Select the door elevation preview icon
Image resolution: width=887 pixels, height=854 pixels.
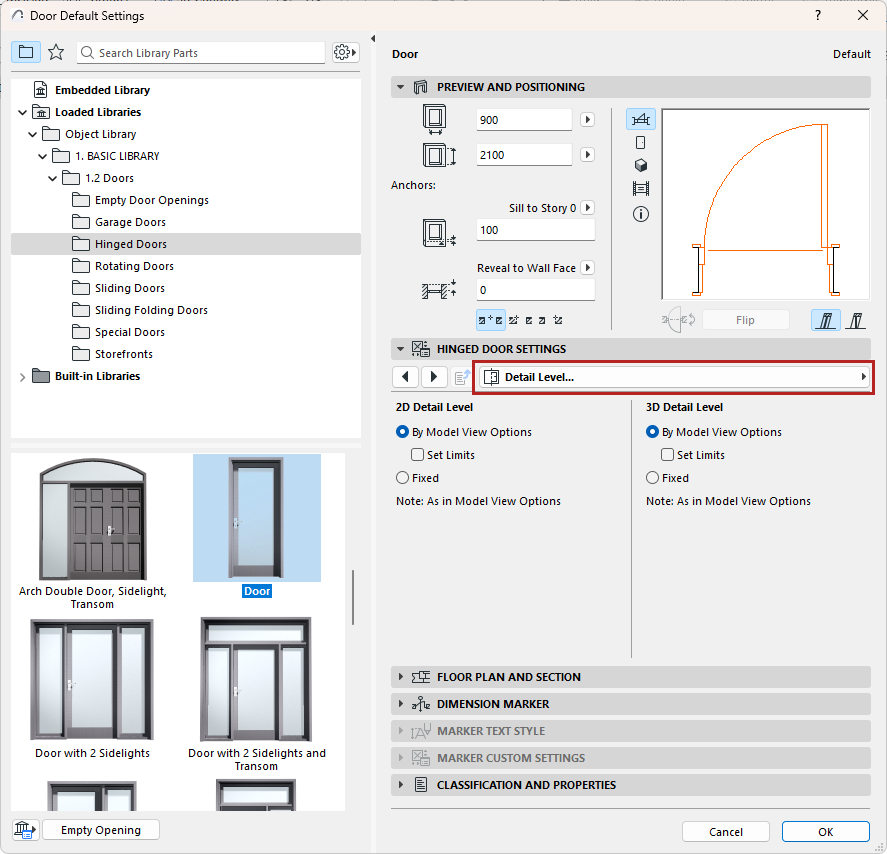point(641,143)
